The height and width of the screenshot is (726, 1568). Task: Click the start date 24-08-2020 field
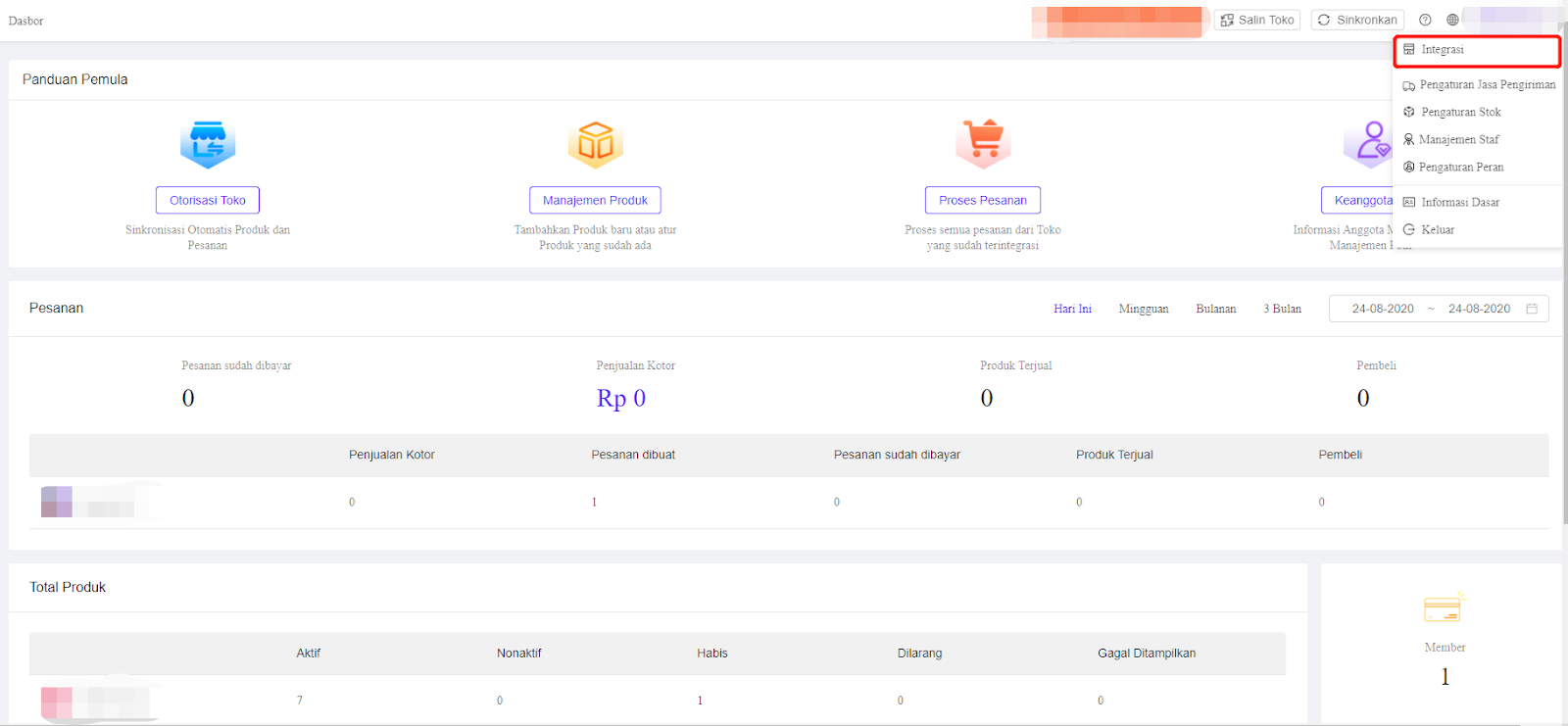click(1382, 309)
